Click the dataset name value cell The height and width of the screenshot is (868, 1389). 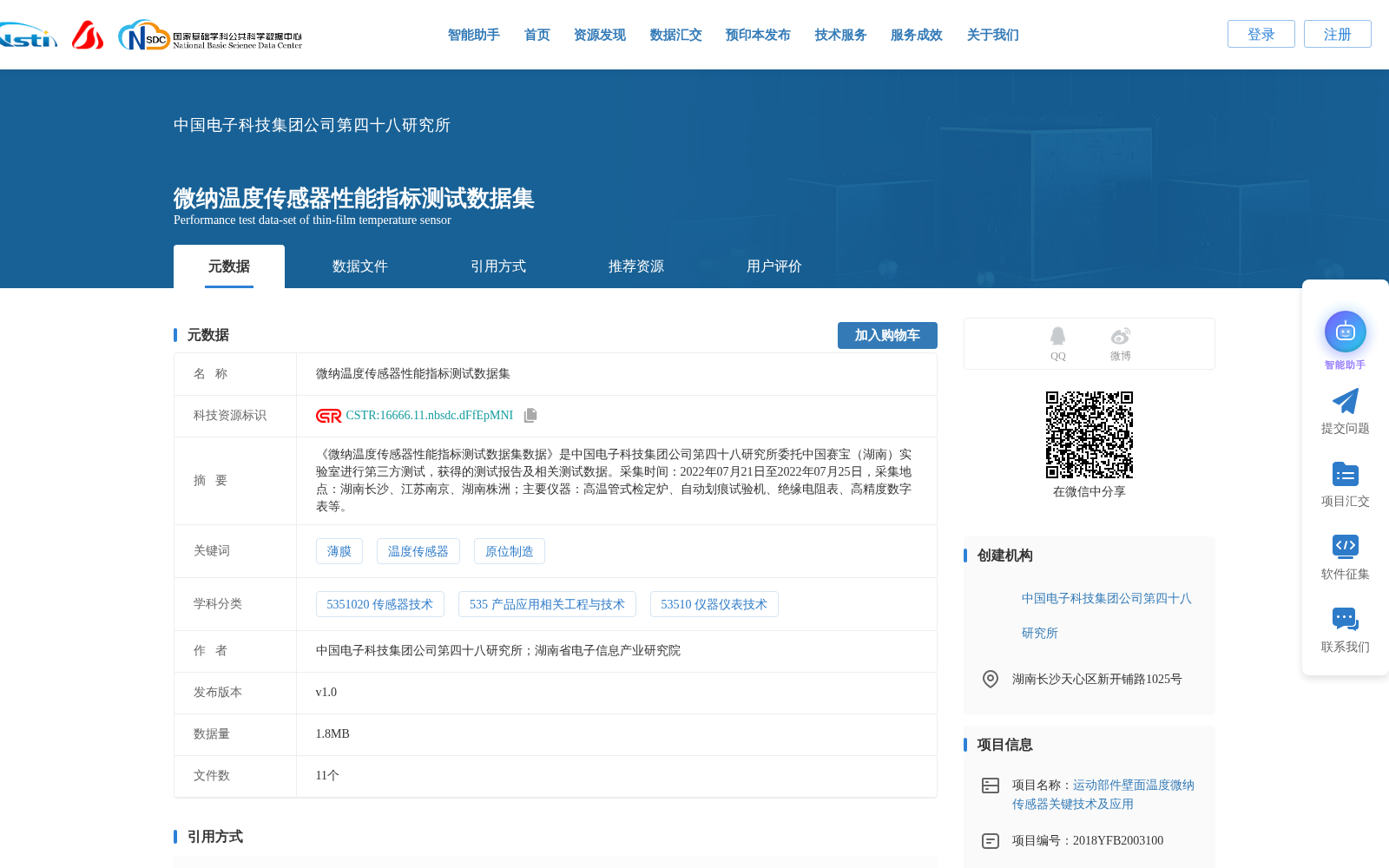[x=616, y=374]
